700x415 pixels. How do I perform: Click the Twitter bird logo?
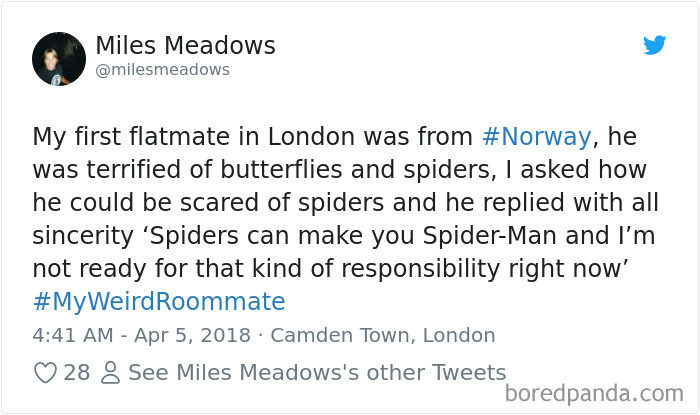point(654,45)
